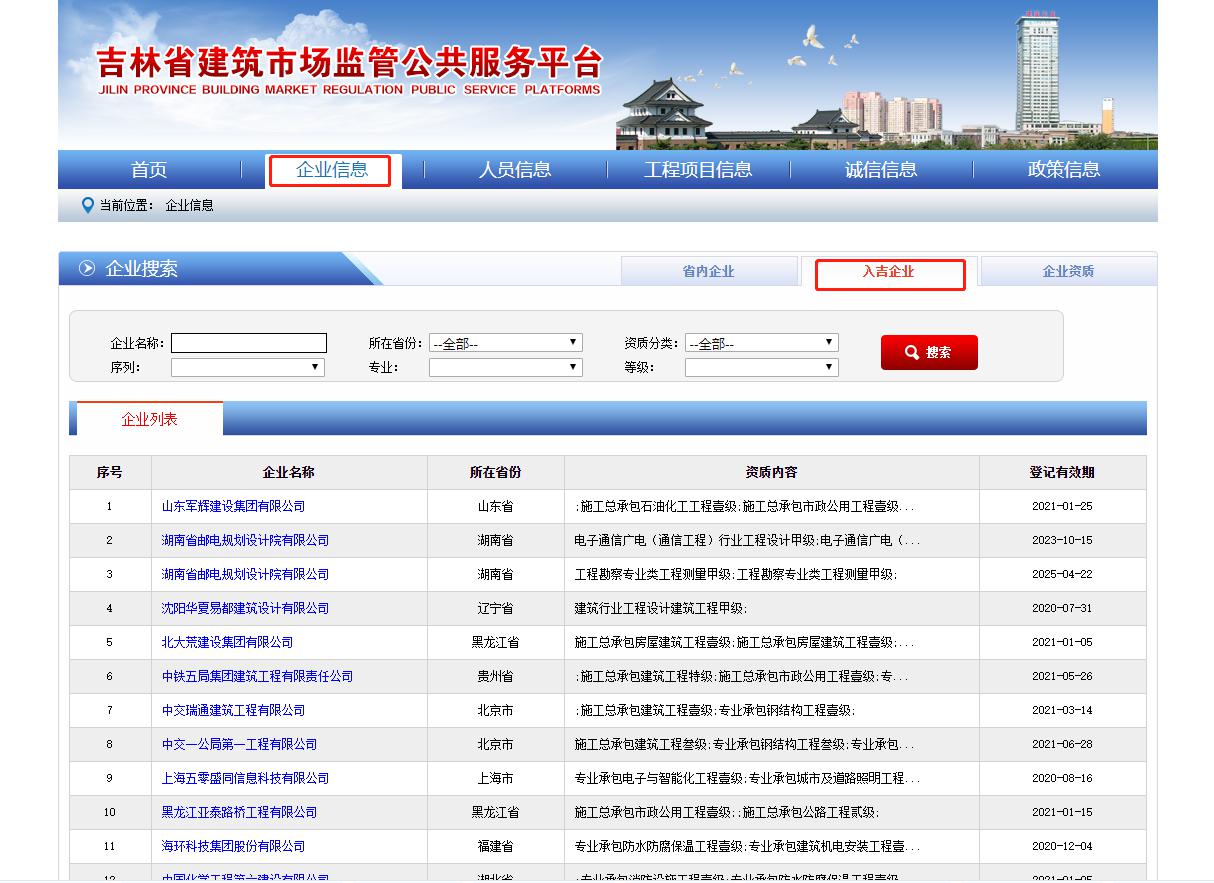This screenshot has width=1214, height=883.
Task: Open 山东军辉建设集团有限公司 company link
Action: pos(233,506)
